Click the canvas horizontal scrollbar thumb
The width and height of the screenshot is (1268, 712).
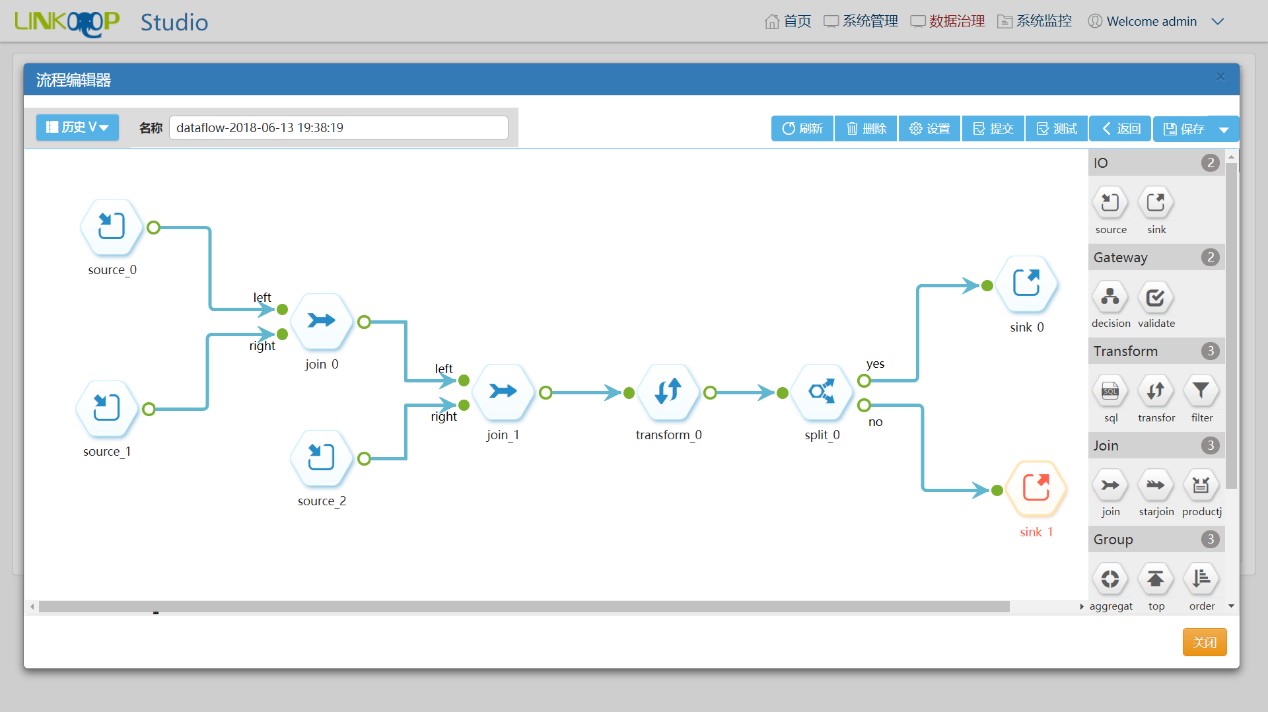click(x=524, y=606)
